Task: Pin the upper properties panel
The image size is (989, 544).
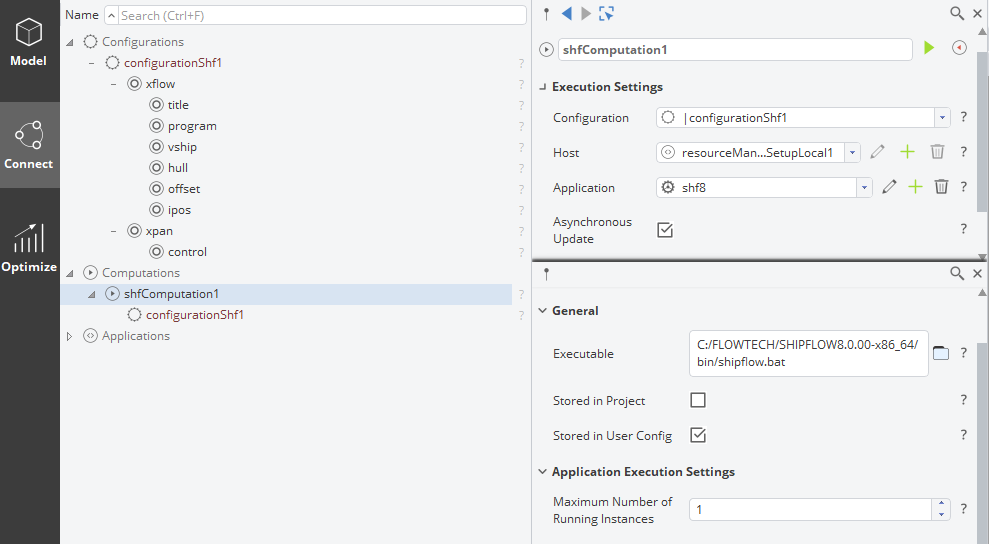Action: pyautogui.click(x=546, y=13)
